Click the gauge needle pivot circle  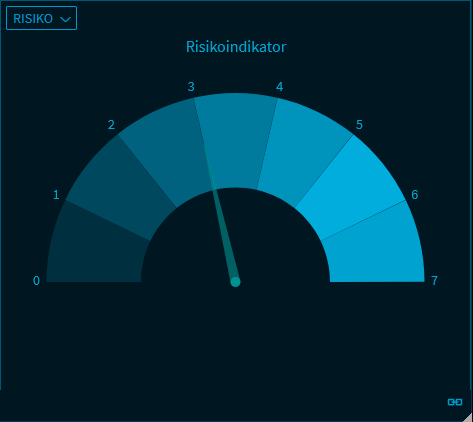click(x=235, y=282)
